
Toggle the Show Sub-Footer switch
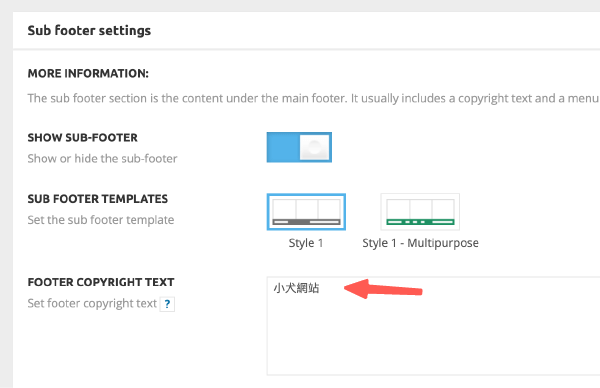tap(299, 147)
